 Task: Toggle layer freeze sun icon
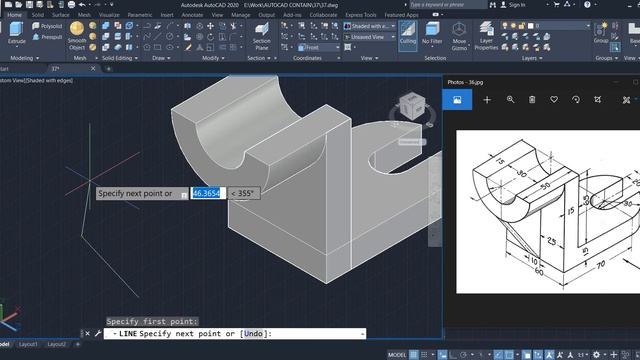513,26
